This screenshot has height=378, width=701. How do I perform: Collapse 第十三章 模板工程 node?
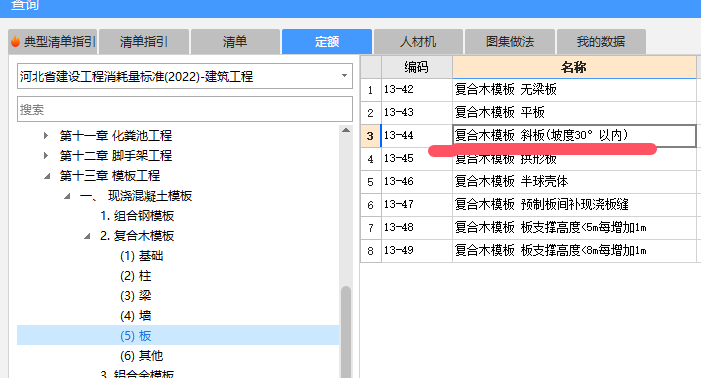click(47, 176)
